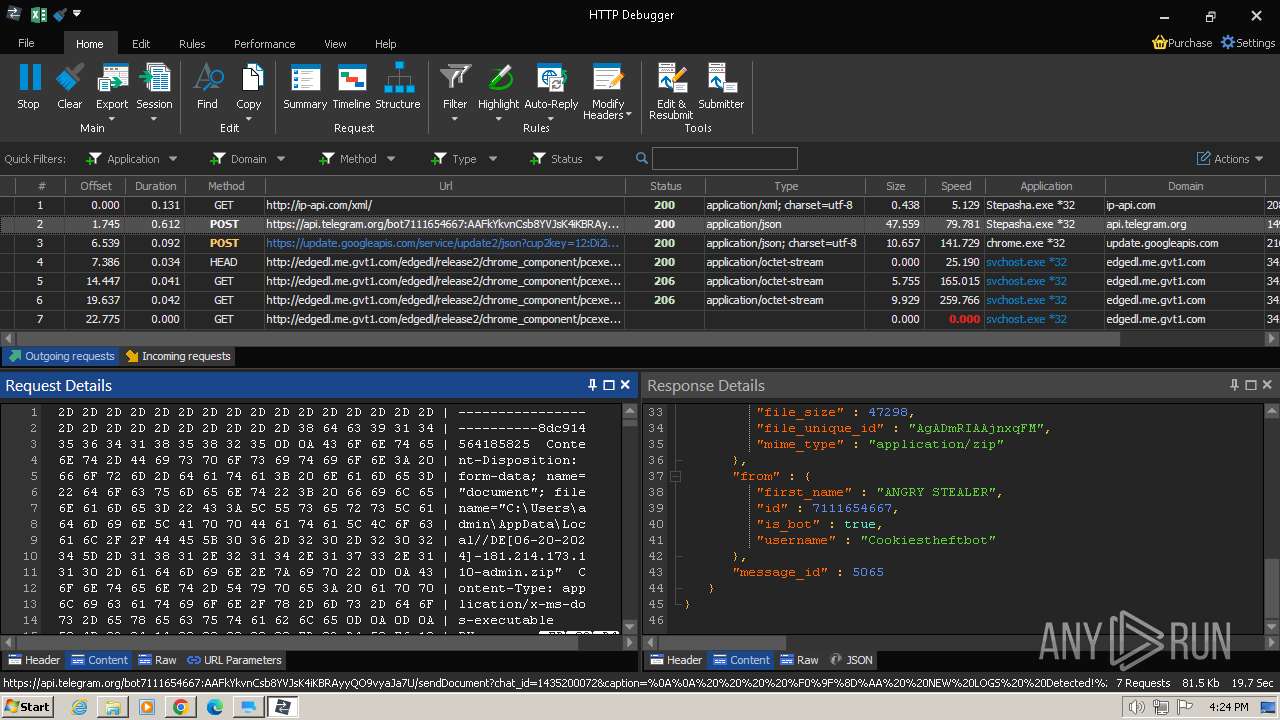Open the URL Parameters tab

(x=234, y=660)
